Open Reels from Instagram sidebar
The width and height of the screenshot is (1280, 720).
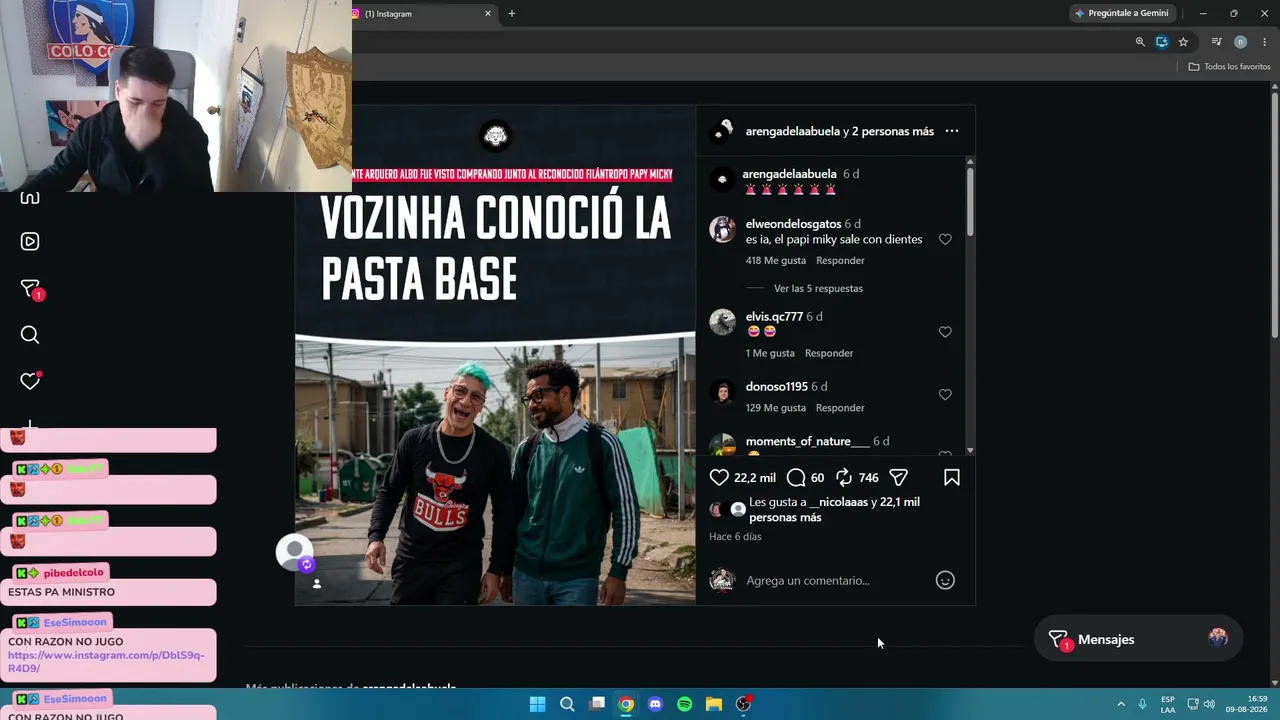click(x=30, y=241)
